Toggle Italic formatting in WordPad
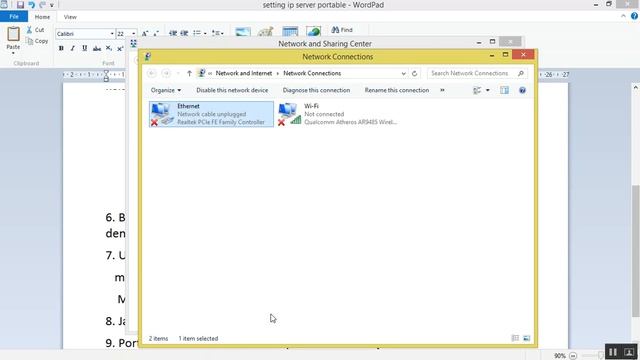 click(73, 49)
